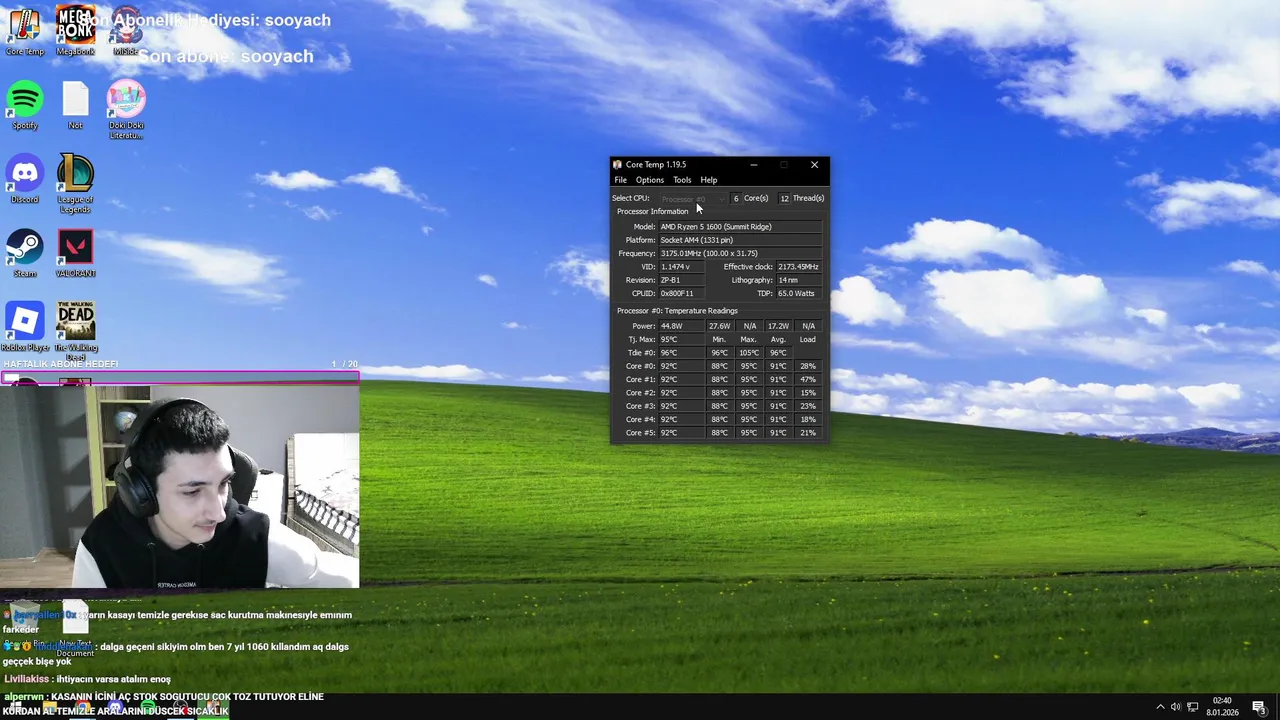
Task: Click the Processor Information group label
Action: [652, 212]
